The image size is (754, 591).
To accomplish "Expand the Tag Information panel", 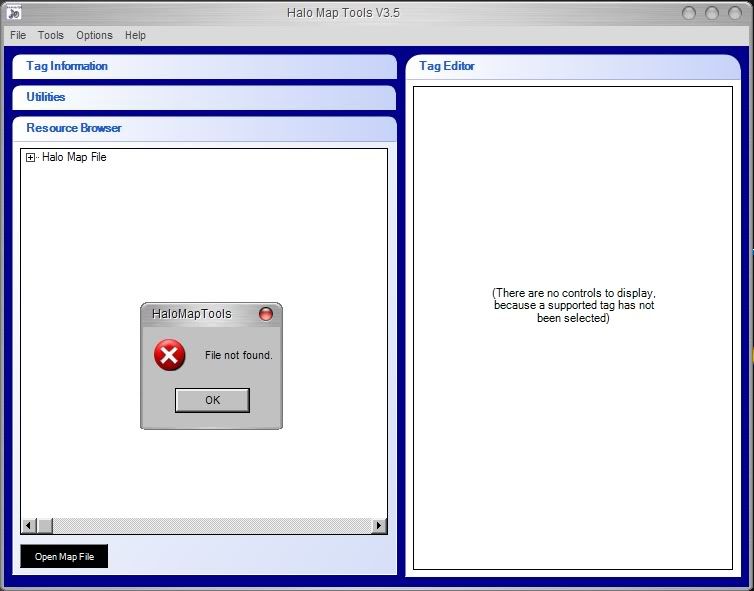I will (204, 66).
